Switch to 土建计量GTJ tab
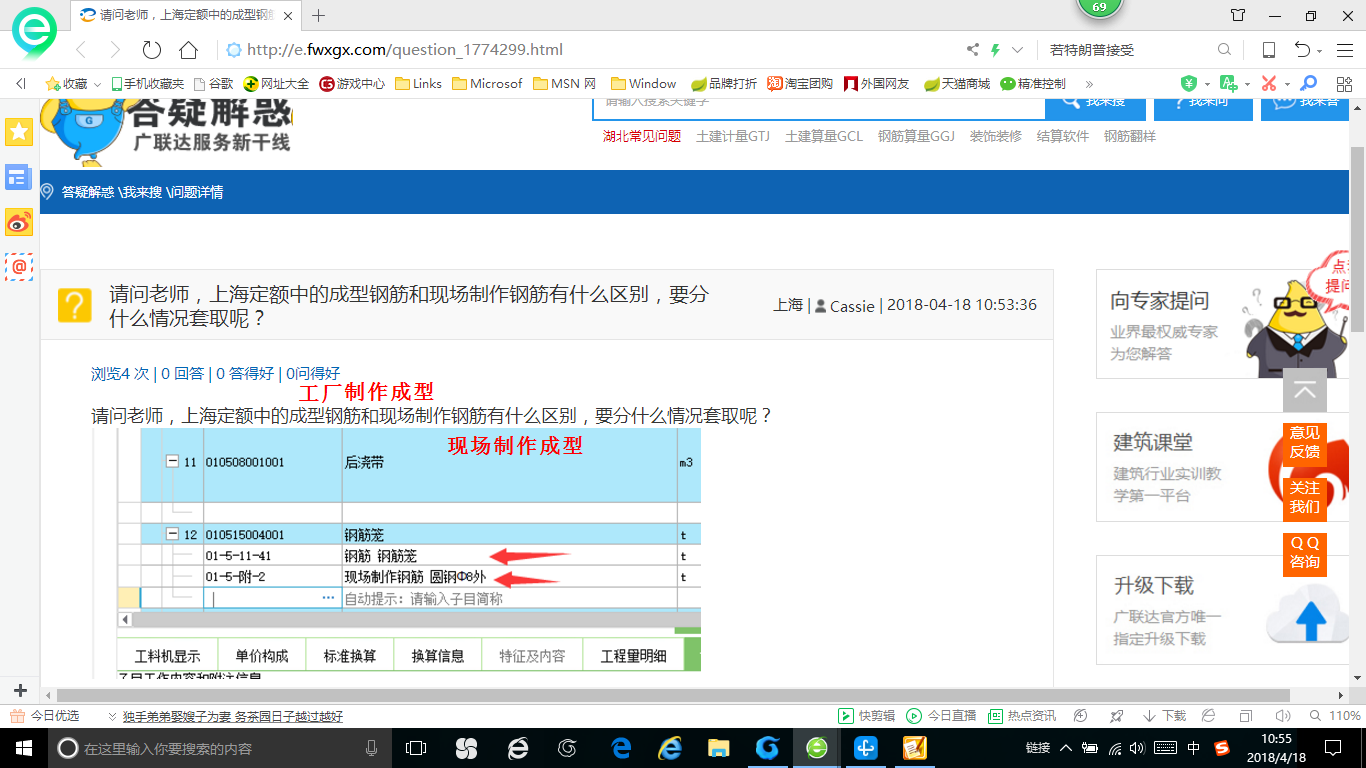This screenshot has height=768, width=1366. point(733,136)
